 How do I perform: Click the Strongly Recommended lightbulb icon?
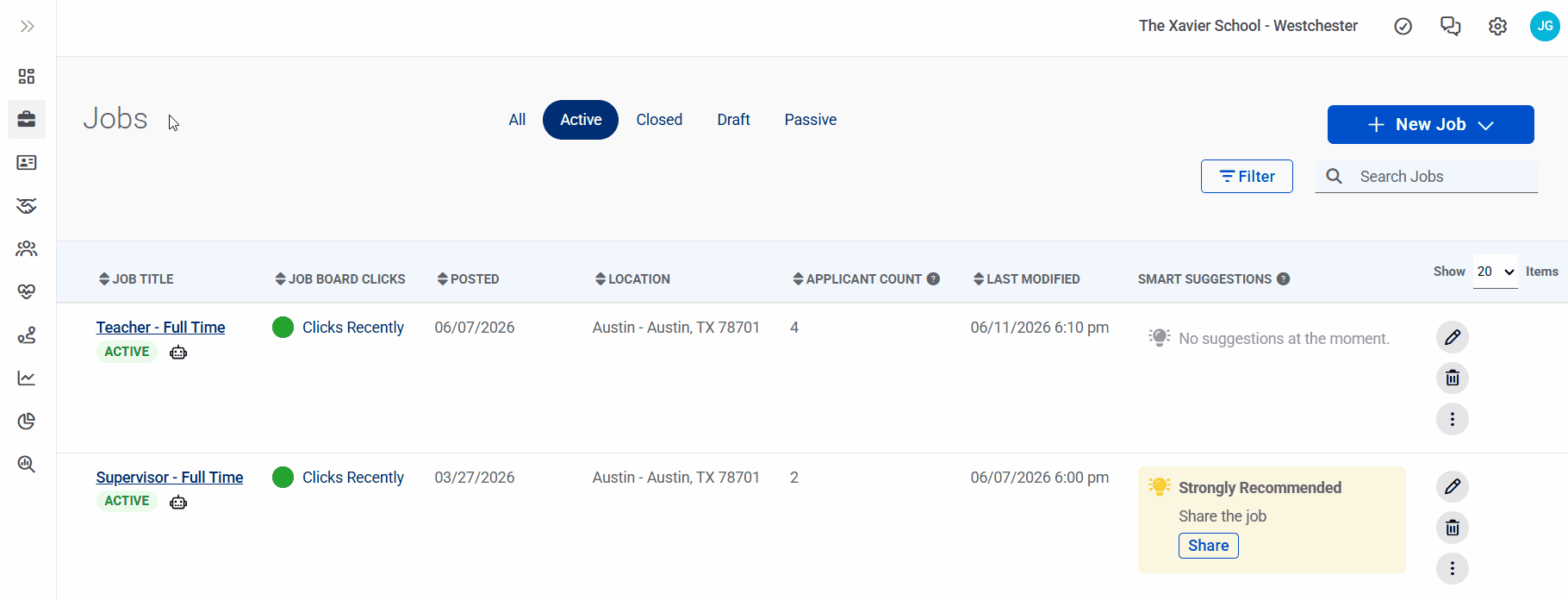click(1160, 486)
